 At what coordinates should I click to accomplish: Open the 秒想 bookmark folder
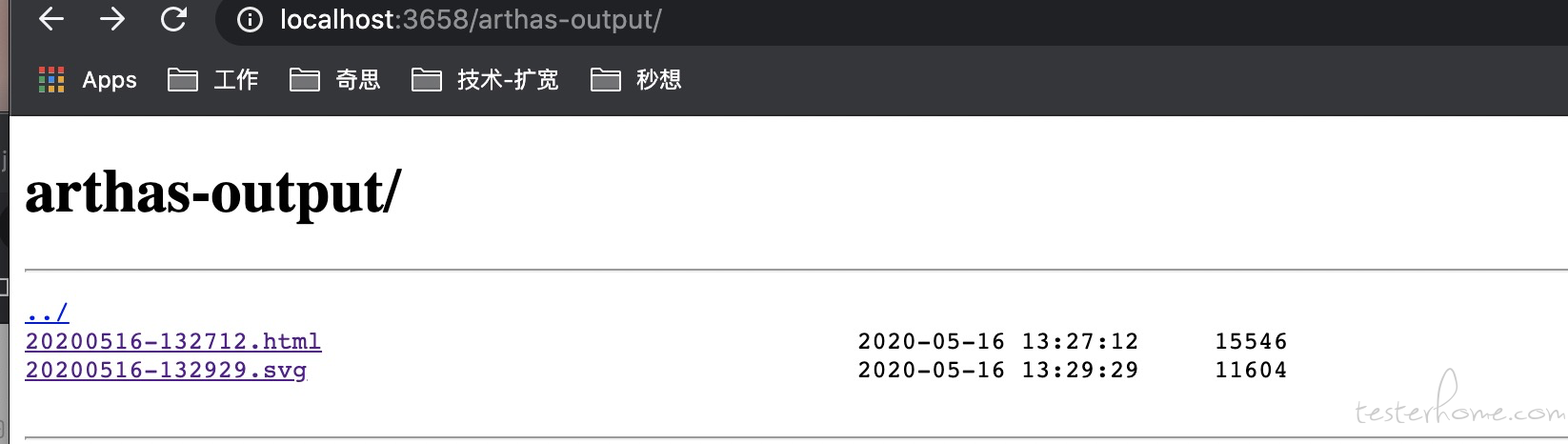[635, 80]
